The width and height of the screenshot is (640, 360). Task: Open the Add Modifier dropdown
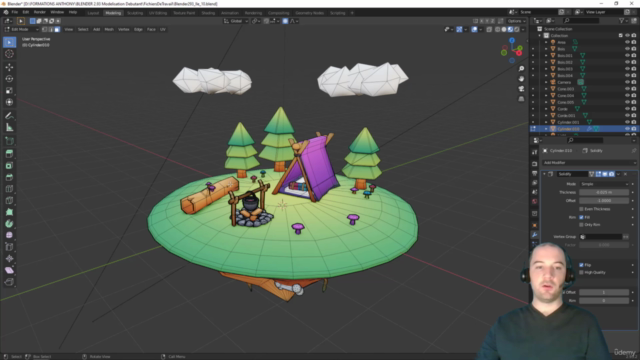589,163
